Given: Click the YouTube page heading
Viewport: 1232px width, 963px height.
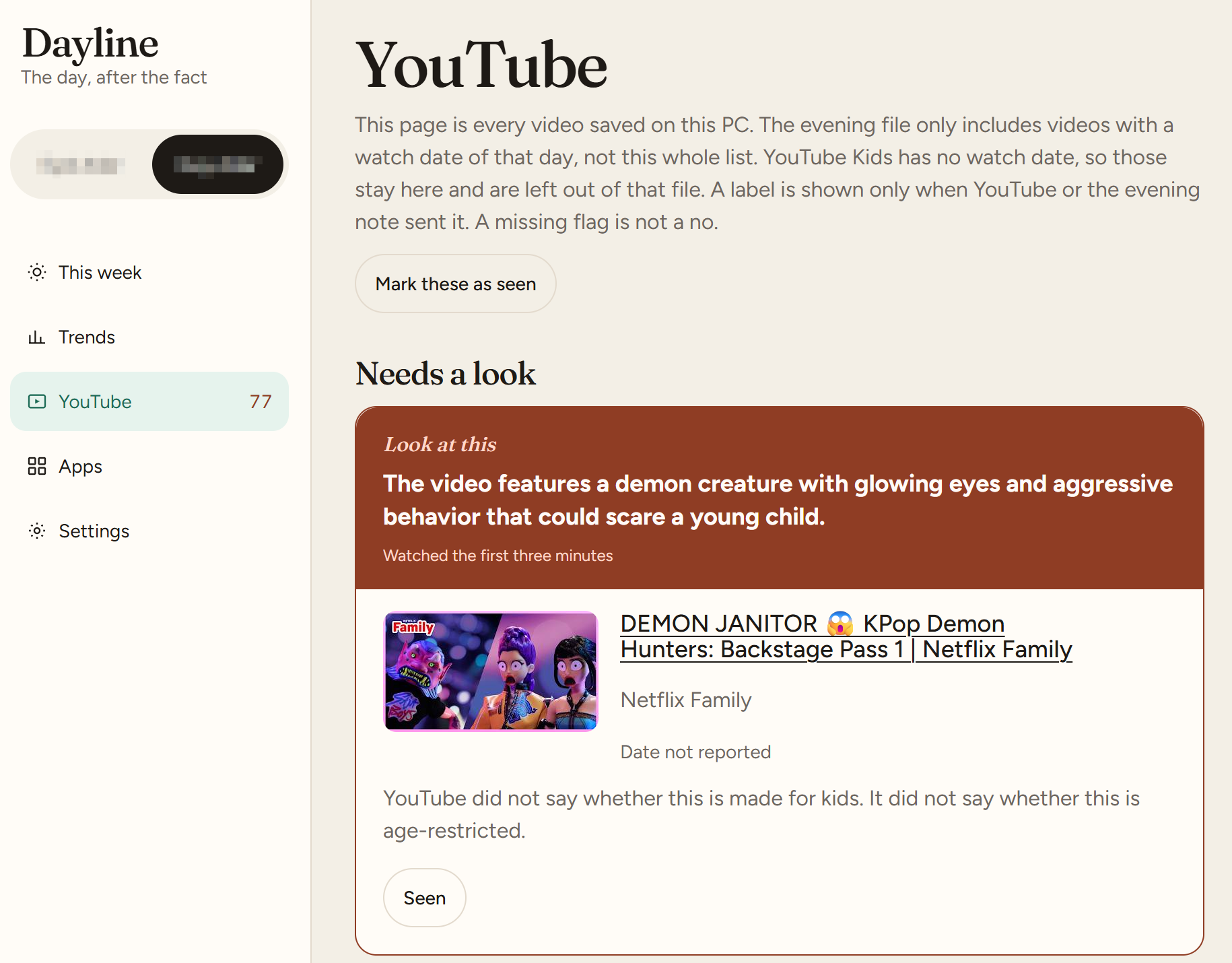Looking at the screenshot, I should point(481,65).
